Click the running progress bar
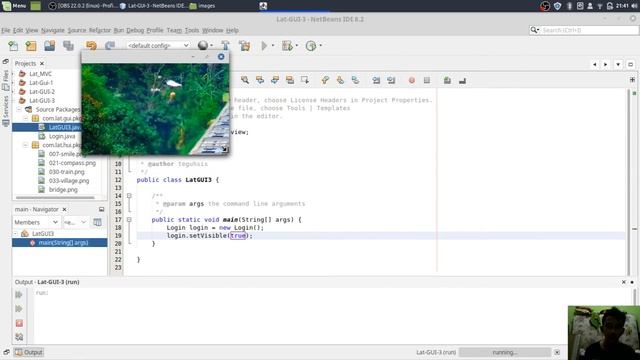Image resolution: width=640 pixels, height=360 pixels. 504,352
